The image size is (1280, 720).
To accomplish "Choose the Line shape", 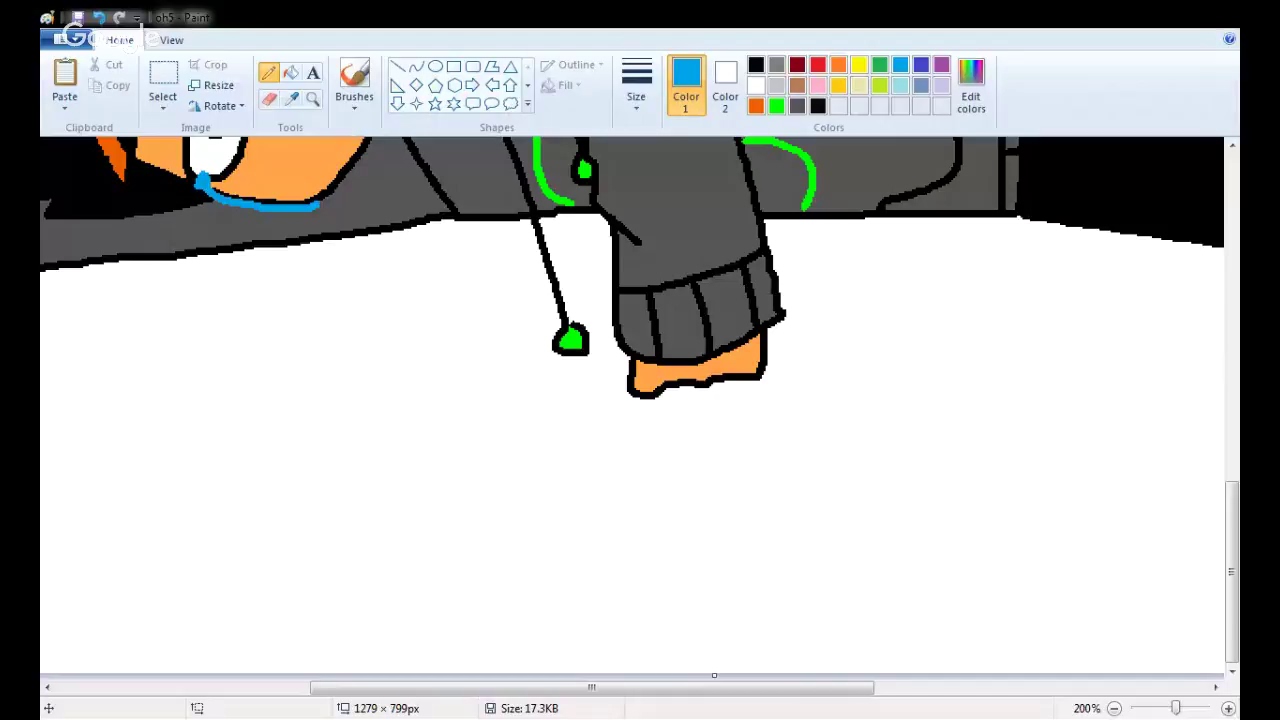I will 398,67.
